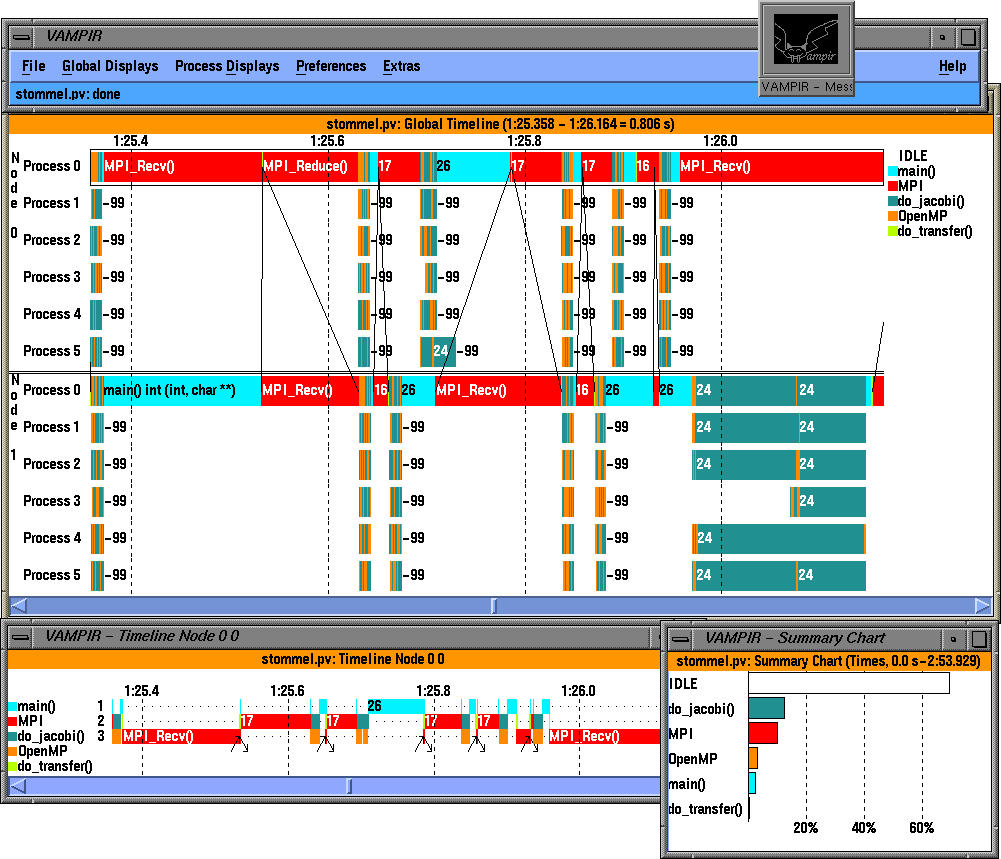
Task: Click the cyan 26 block in the Timeline Node 0 0 window
Action: coord(396,706)
